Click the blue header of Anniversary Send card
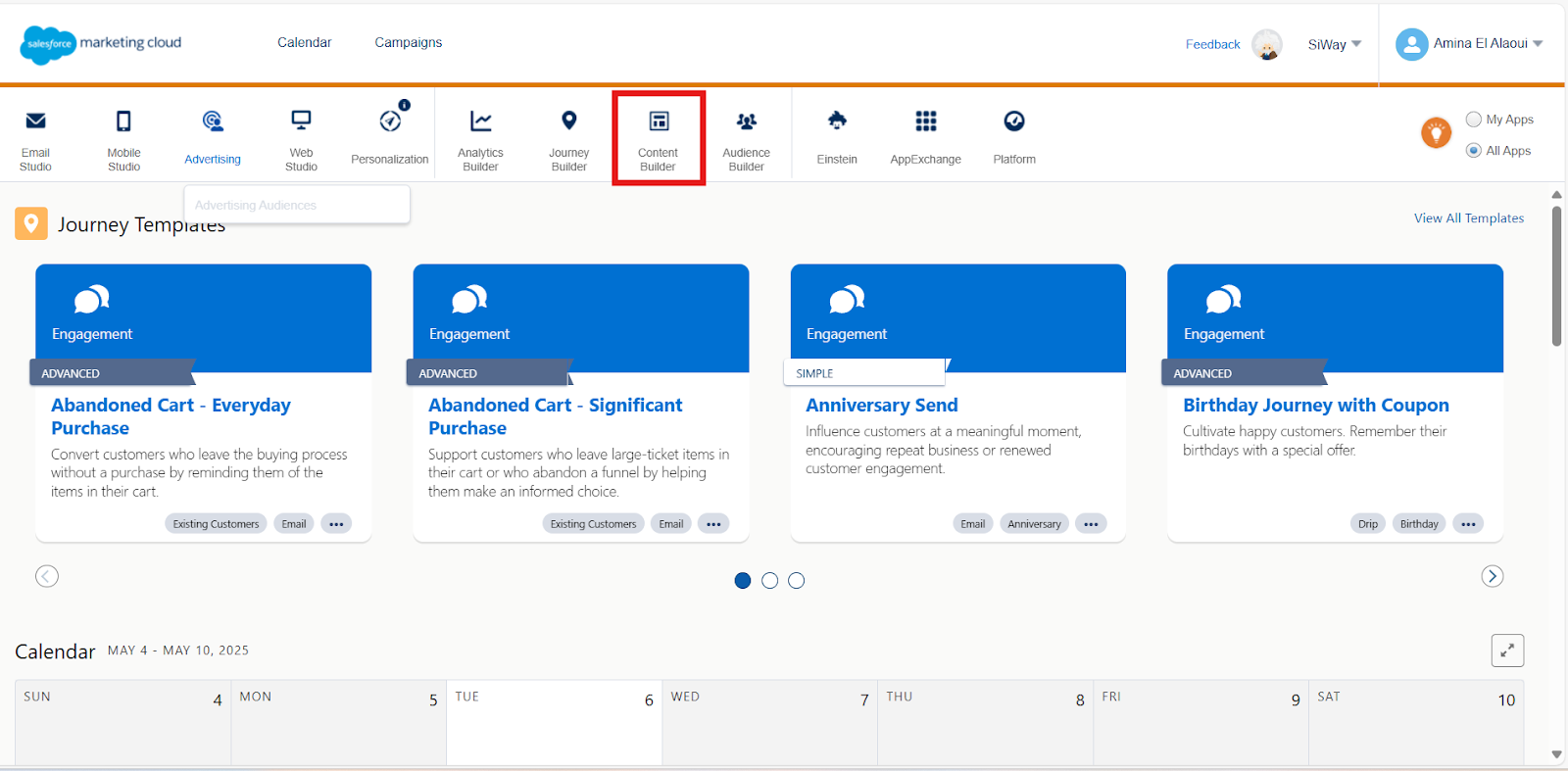Image resolution: width=1568 pixels, height=771 pixels. coord(957,317)
